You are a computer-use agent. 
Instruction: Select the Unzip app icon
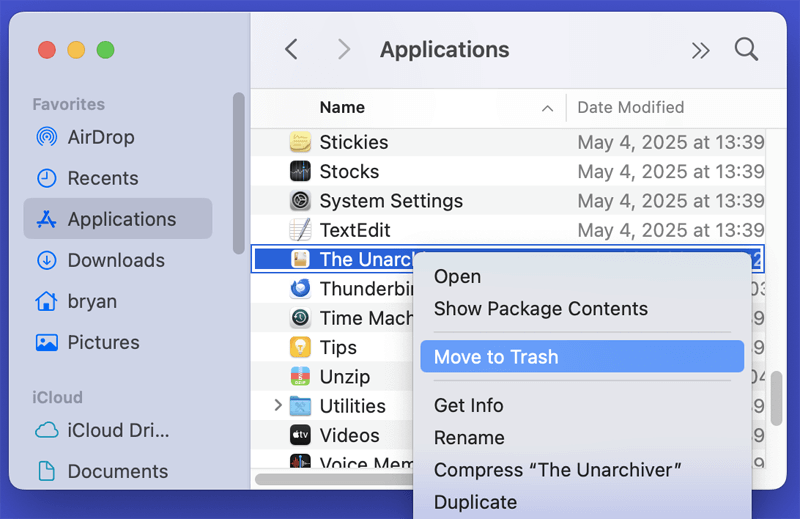(x=300, y=377)
